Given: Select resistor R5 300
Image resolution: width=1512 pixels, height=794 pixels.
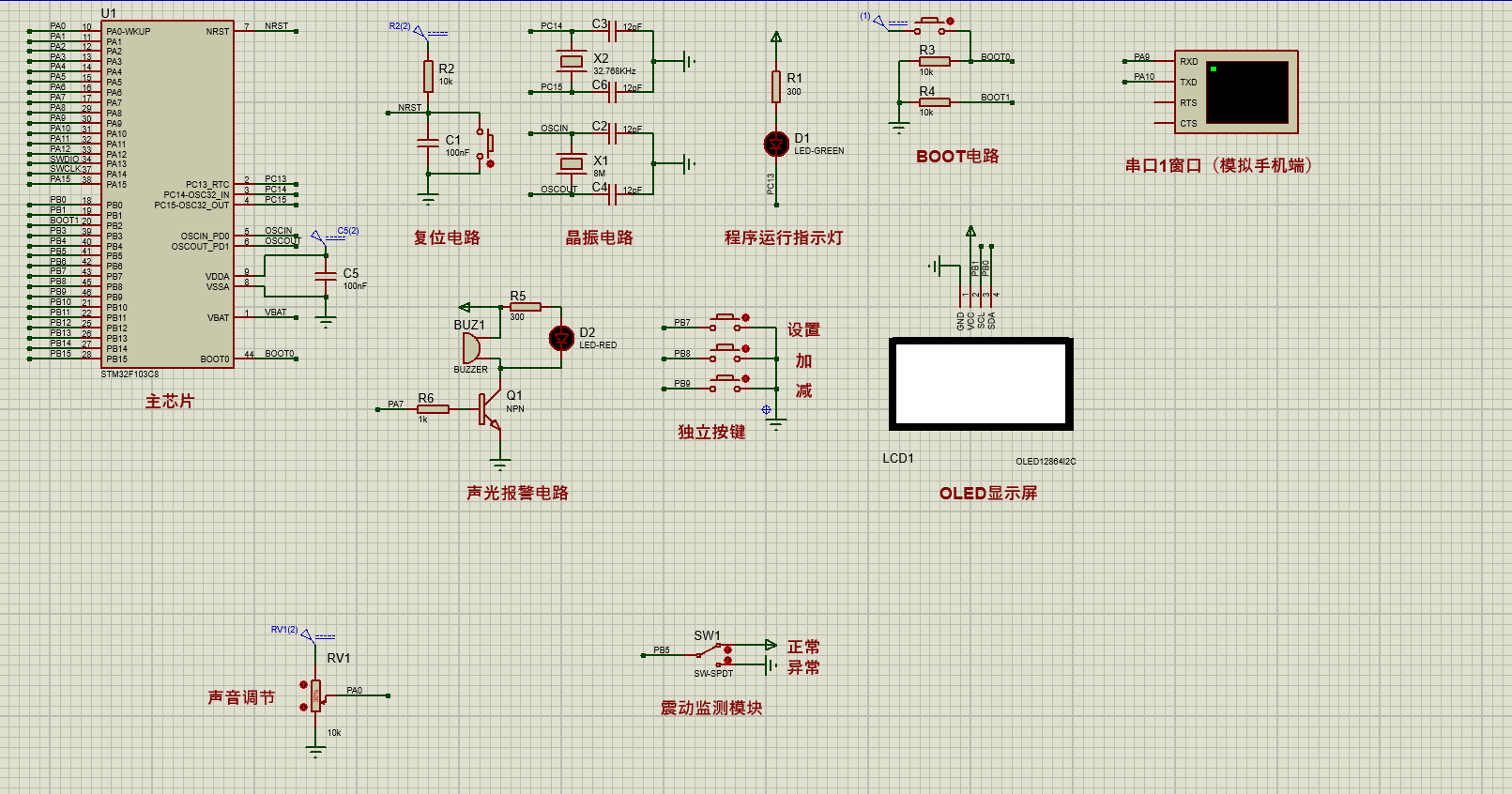Looking at the screenshot, I should (x=526, y=307).
